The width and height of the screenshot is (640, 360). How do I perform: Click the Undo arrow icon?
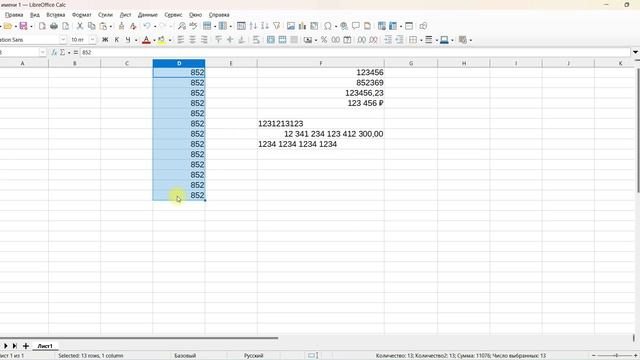(147, 26)
